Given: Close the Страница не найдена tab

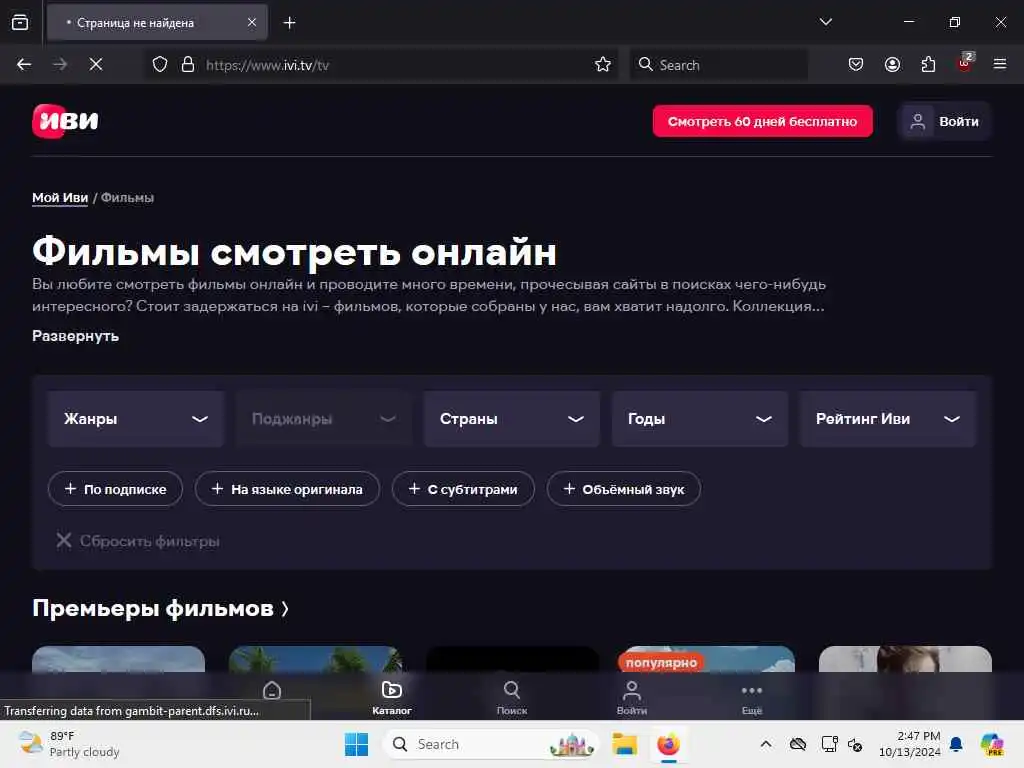Looking at the screenshot, I should tap(252, 22).
